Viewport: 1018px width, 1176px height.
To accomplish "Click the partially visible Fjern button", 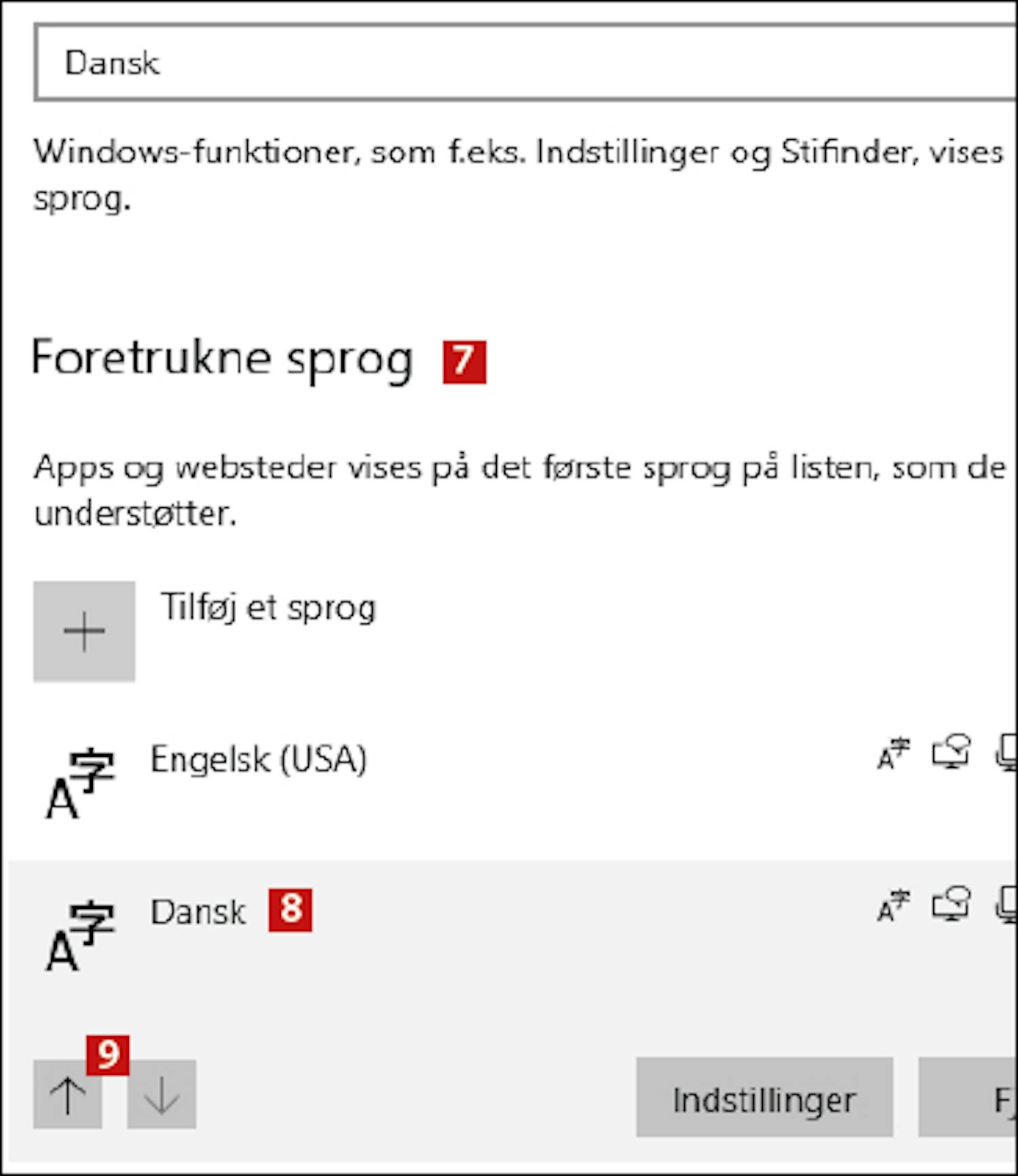I will 968,1097.
